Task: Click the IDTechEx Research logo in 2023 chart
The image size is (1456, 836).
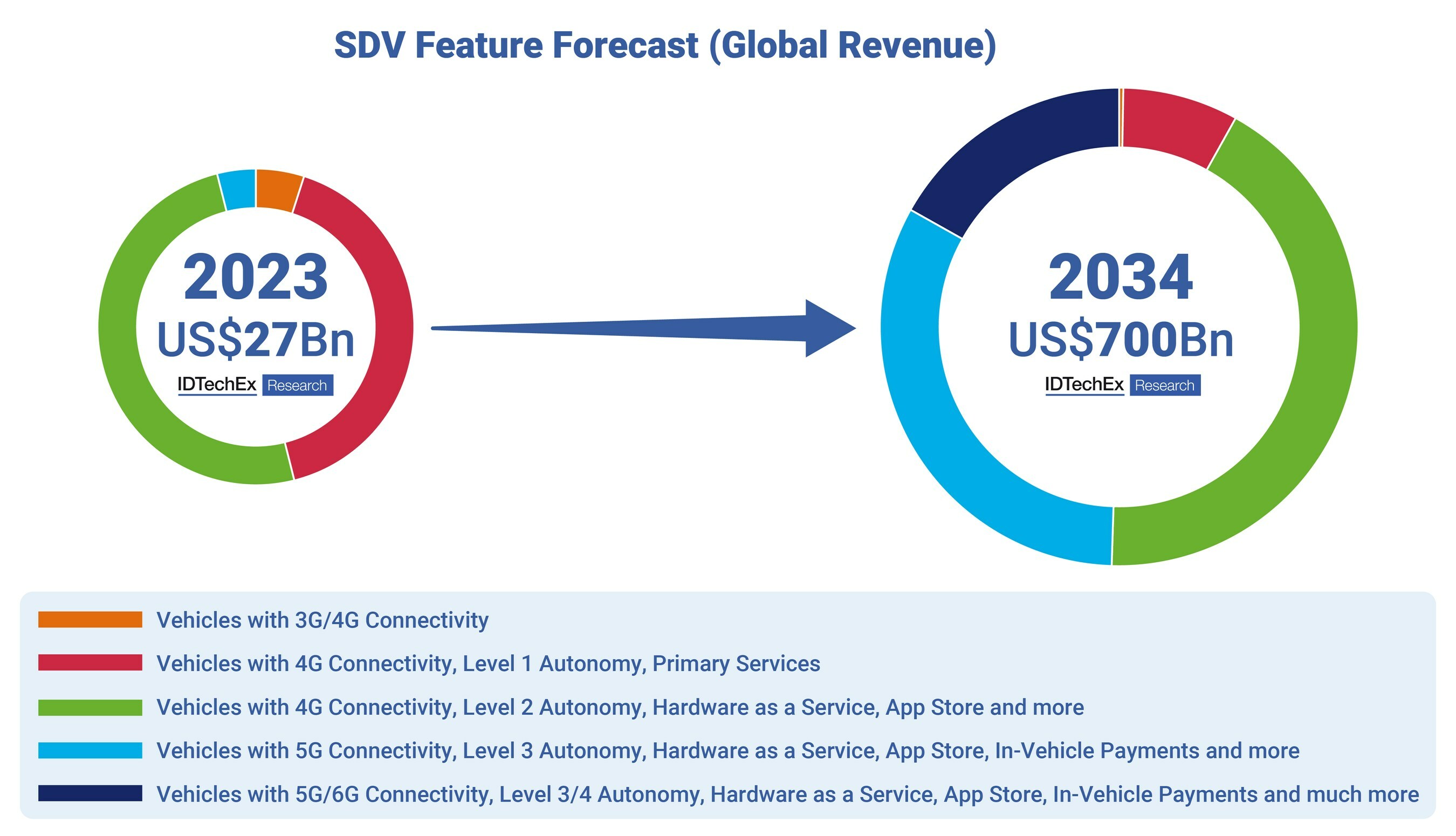Action: (256, 385)
